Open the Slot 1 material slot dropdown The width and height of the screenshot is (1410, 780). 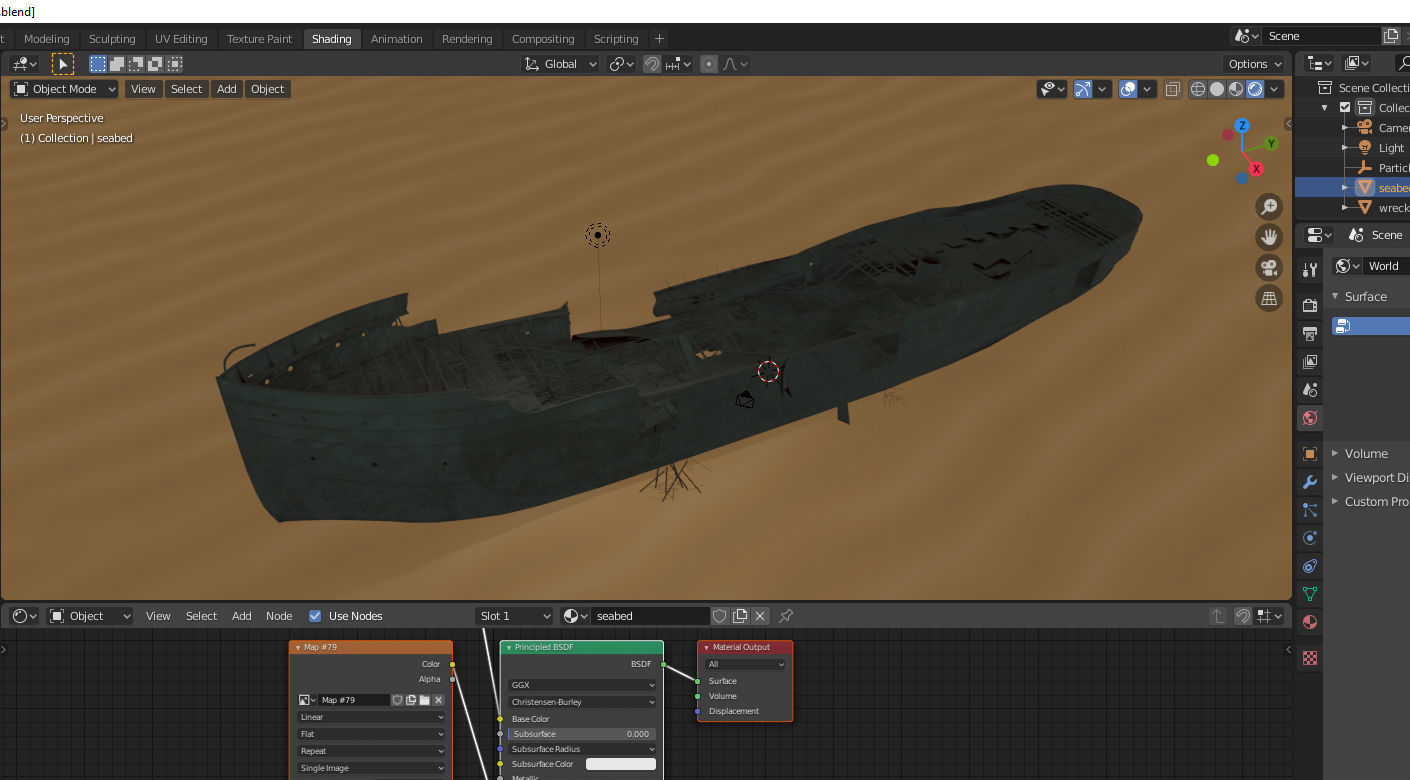pos(514,616)
